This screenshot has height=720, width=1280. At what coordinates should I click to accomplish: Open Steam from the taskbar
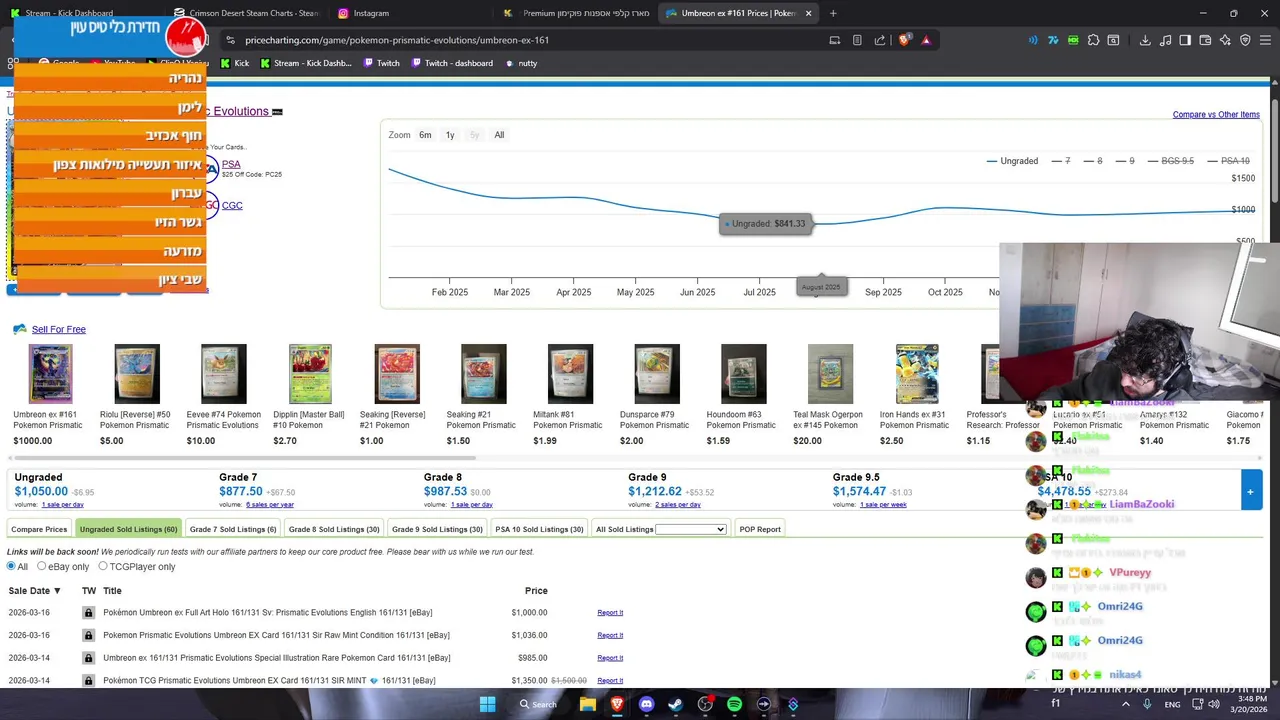pos(676,704)
